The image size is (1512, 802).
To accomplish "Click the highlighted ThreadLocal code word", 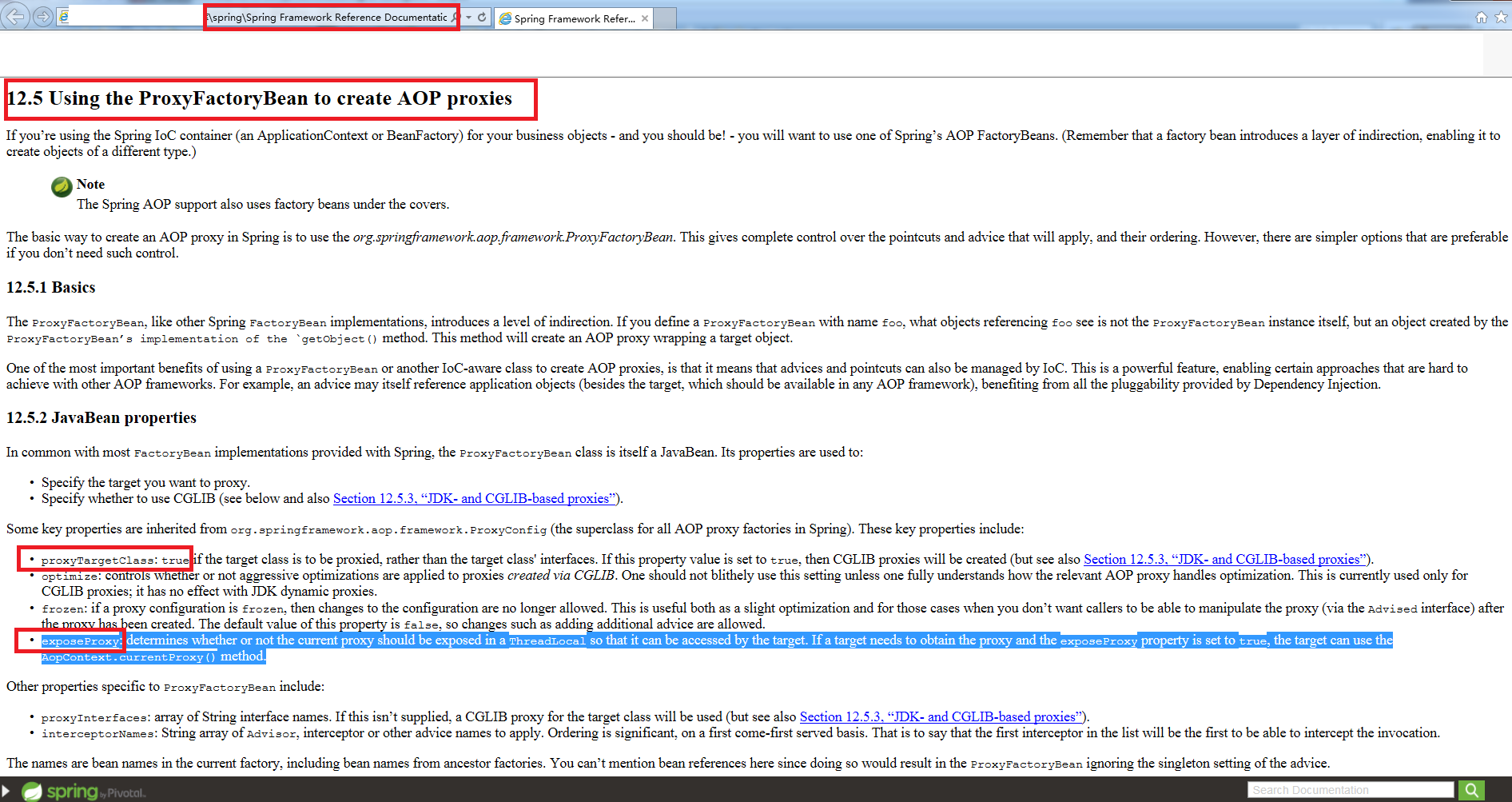I will [547, 641].
